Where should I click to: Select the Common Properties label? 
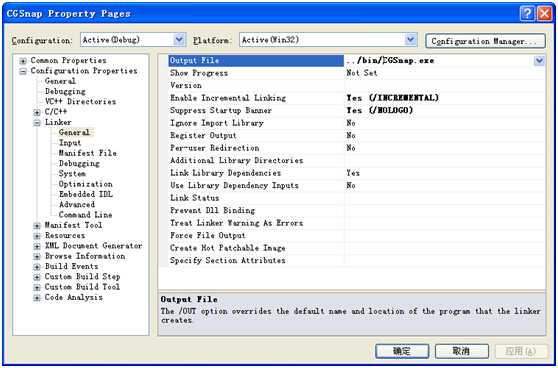[x=68, y=60]
